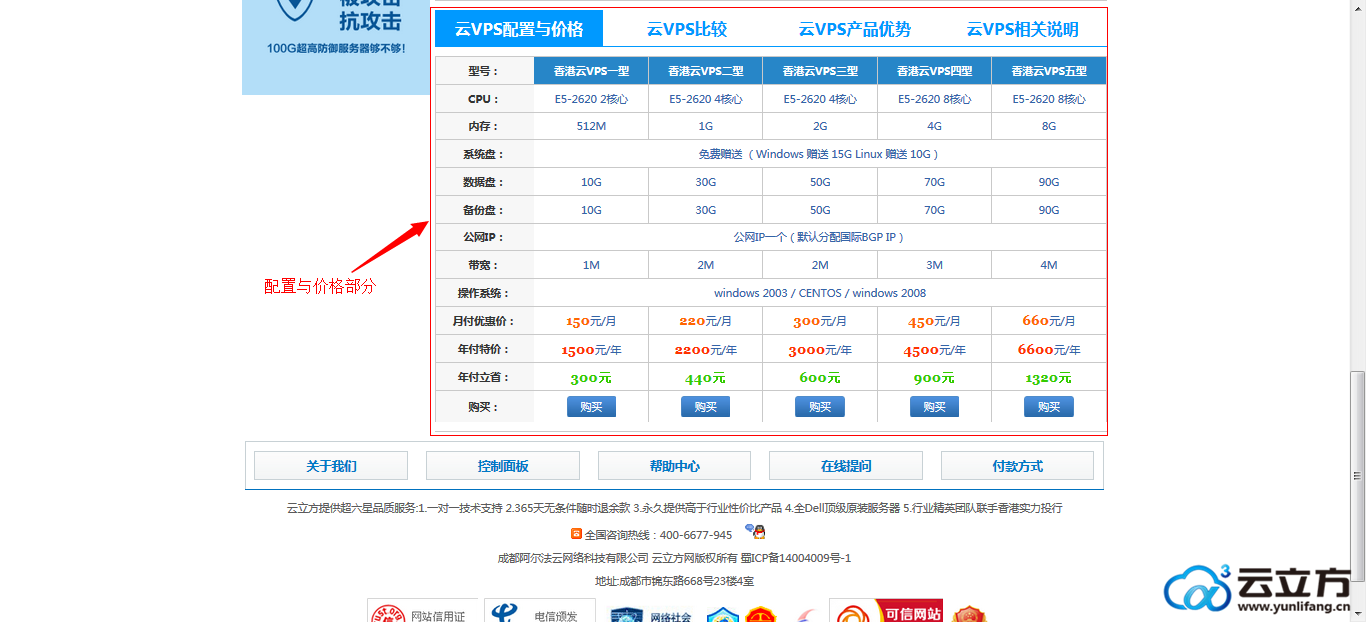The image size is (1366, 622).
Task: Click the scrollbar down arrow
Action: pos(1358,613)
